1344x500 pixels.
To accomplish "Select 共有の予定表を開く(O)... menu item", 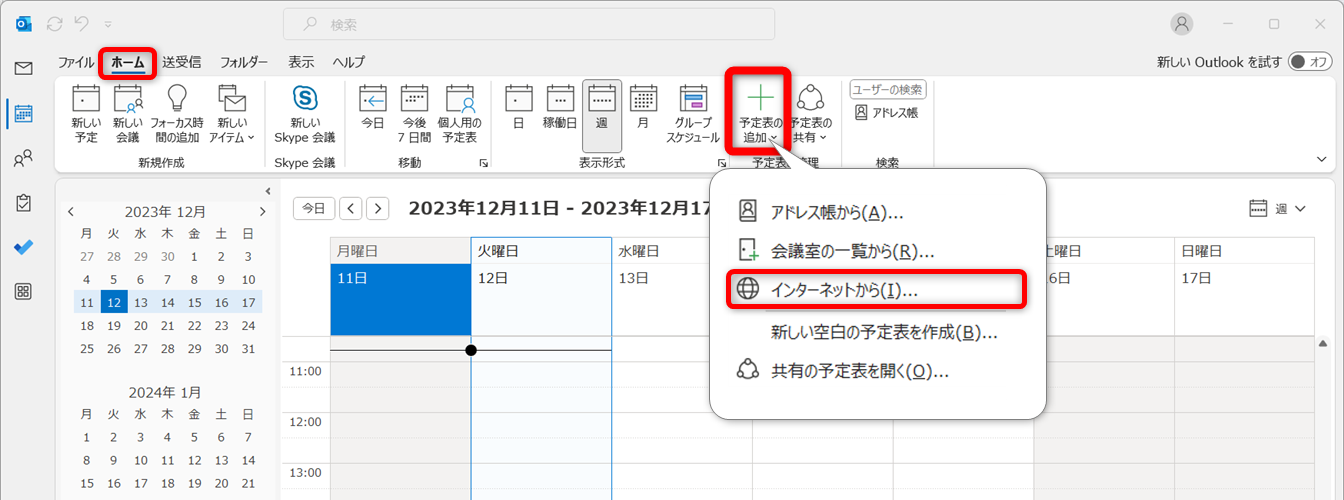I will coord(857,371).
